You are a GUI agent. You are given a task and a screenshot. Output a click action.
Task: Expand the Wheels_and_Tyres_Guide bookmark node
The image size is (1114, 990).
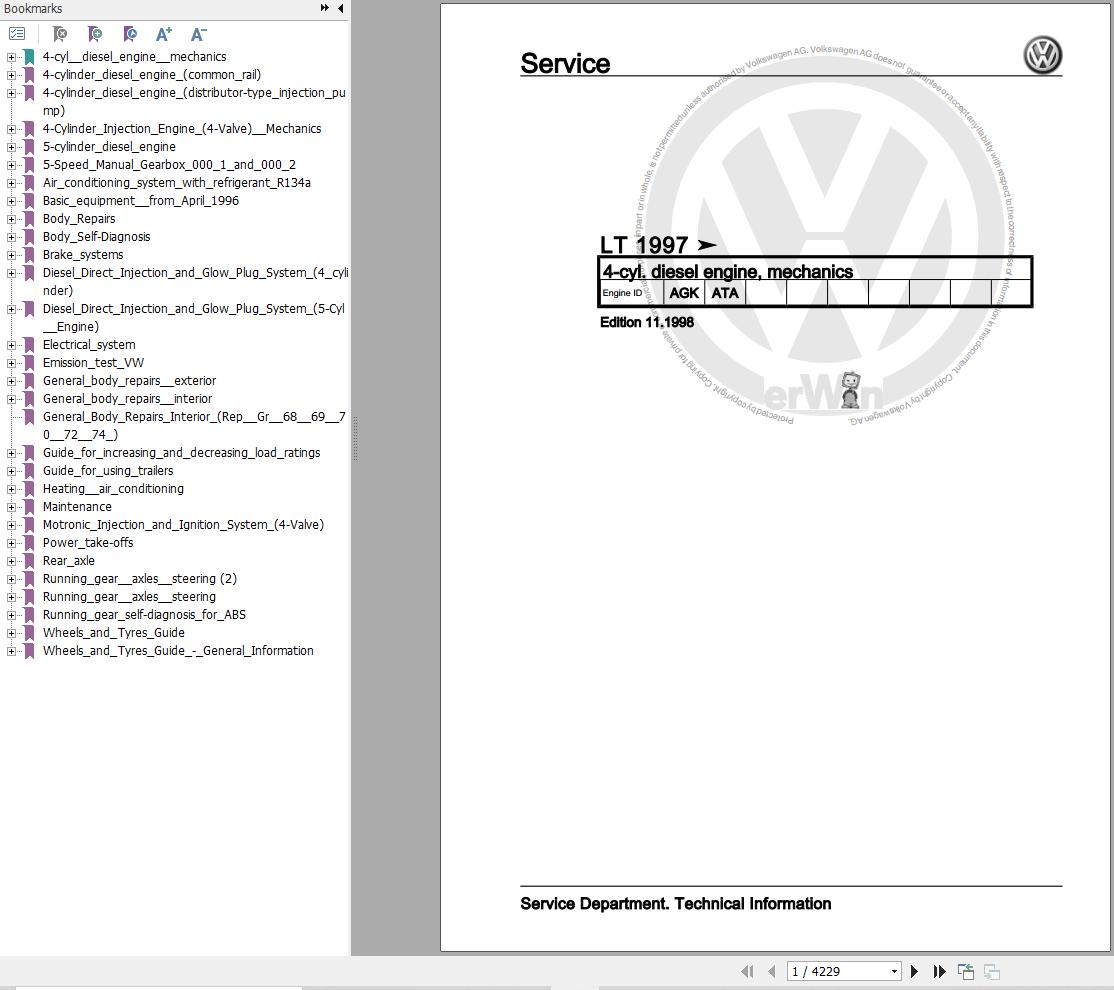tap(11, 633)
